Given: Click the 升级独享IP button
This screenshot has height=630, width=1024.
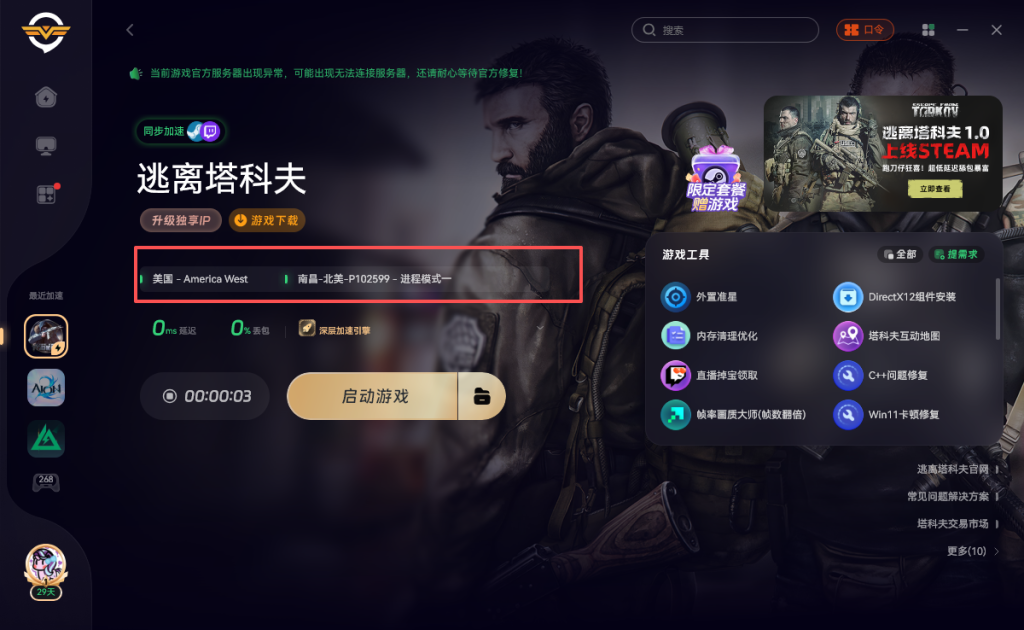Looking at the screenshot, I should point(181,220).
